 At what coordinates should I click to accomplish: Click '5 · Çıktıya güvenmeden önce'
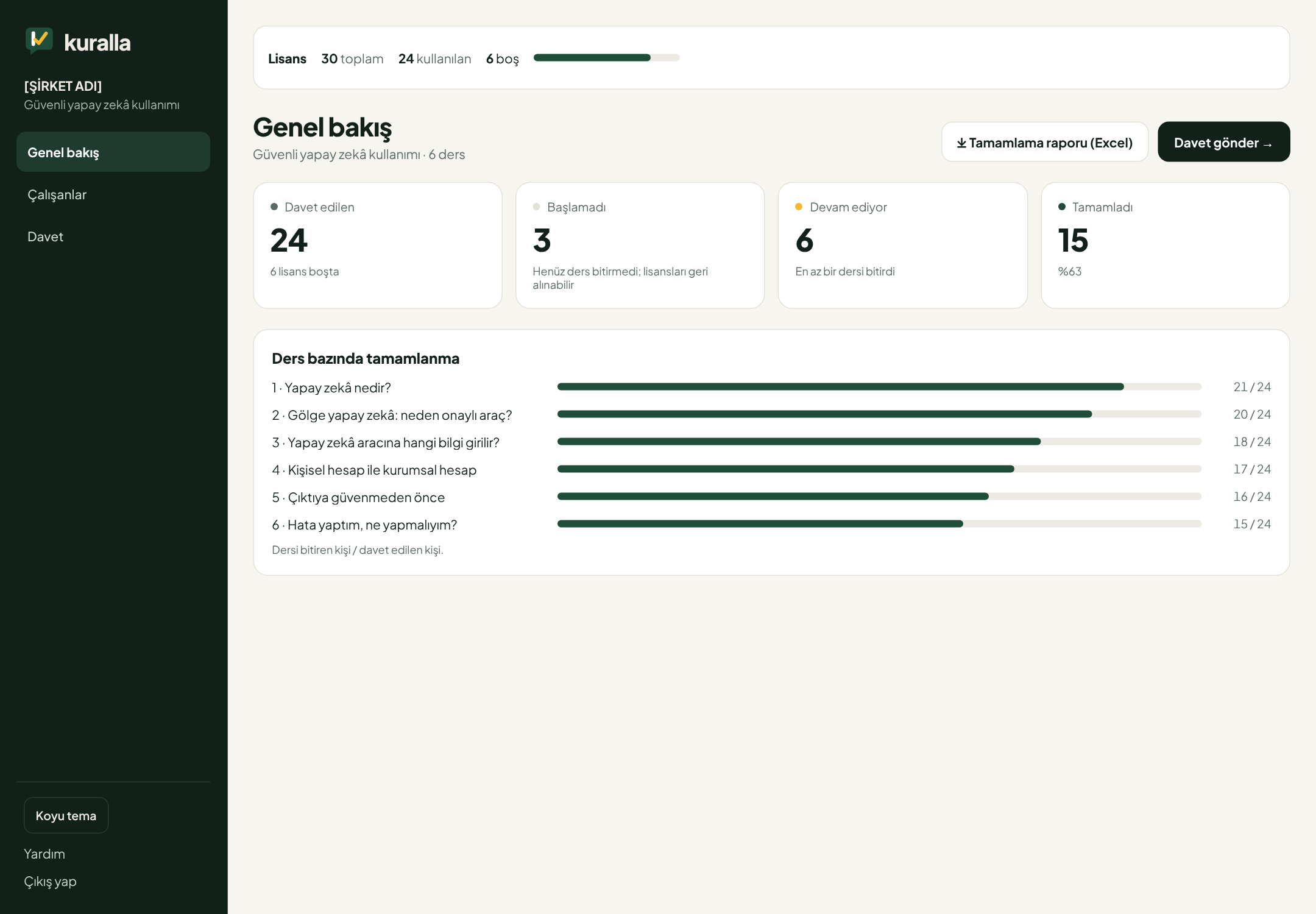tap(358, 497)
